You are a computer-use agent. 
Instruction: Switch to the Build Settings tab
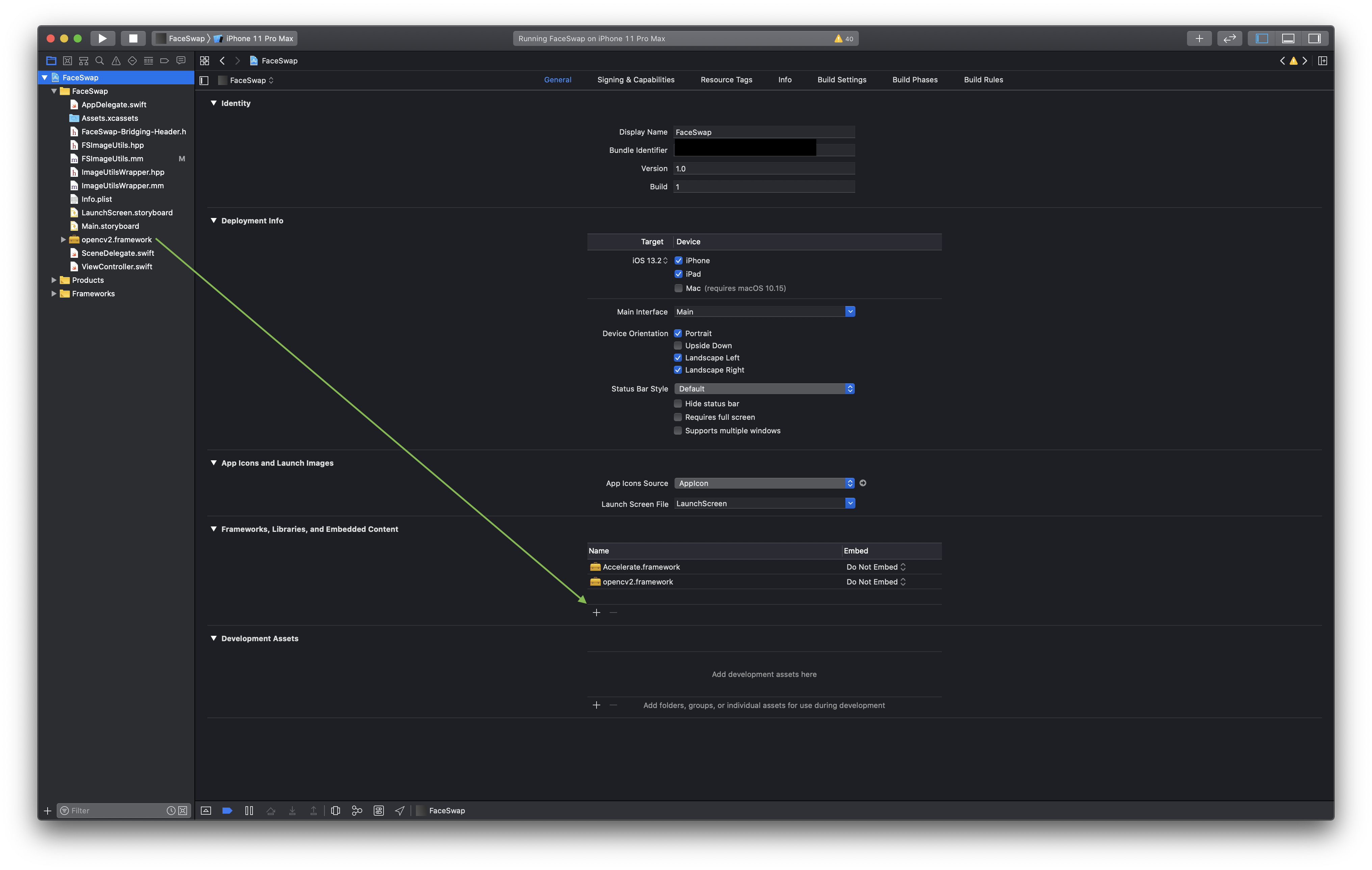(x=842, y=80)
